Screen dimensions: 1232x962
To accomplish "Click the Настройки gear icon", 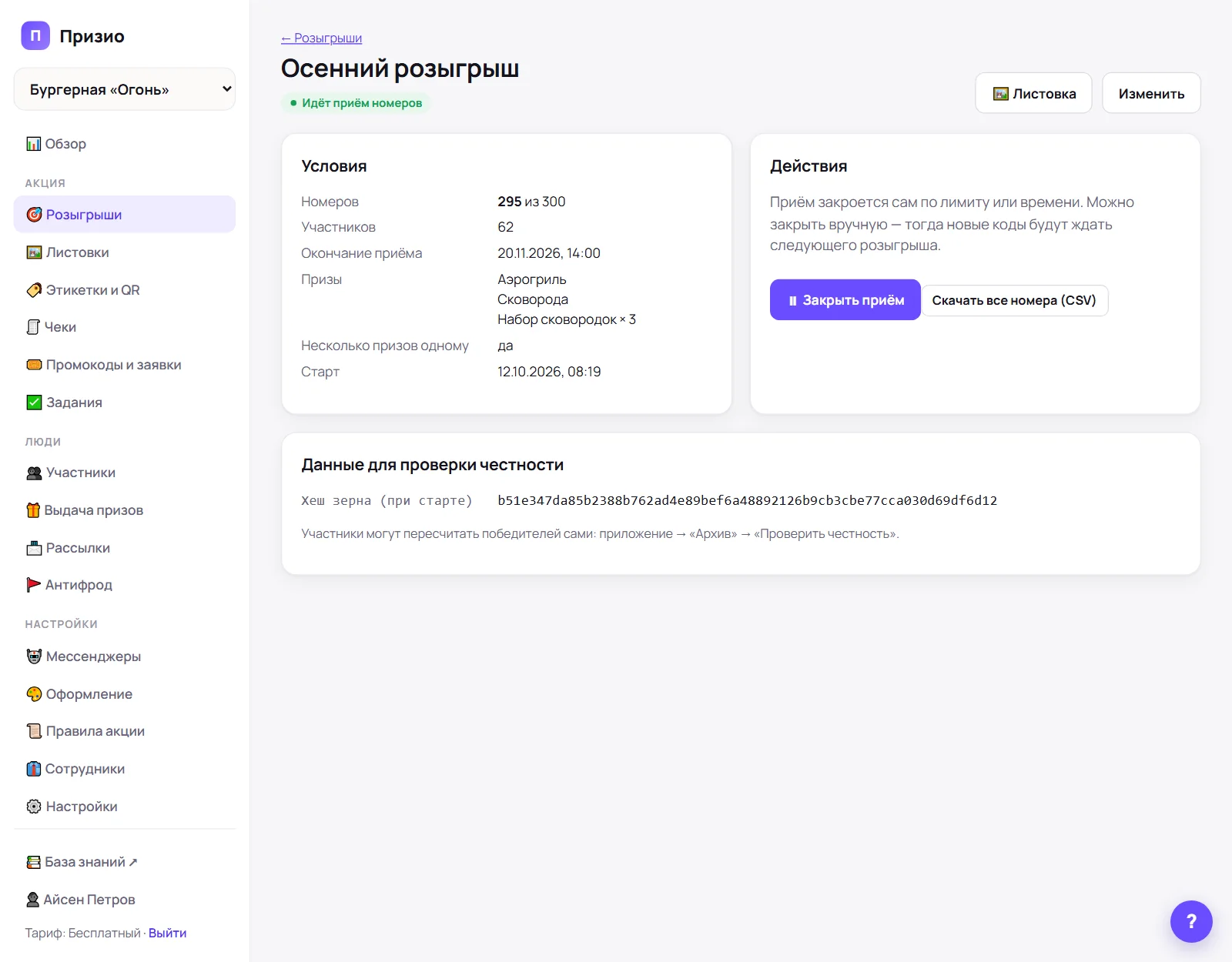I will (34, 807).
